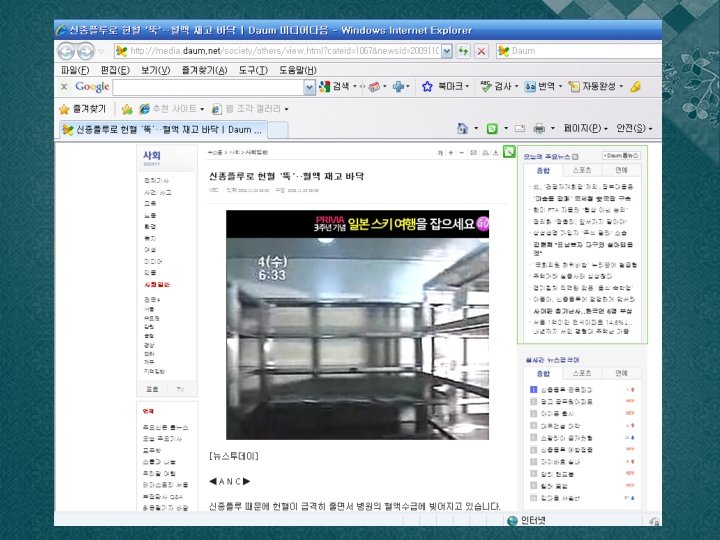
Task: Open dropdown arrow next to Home icon
Action: point(476,129)
